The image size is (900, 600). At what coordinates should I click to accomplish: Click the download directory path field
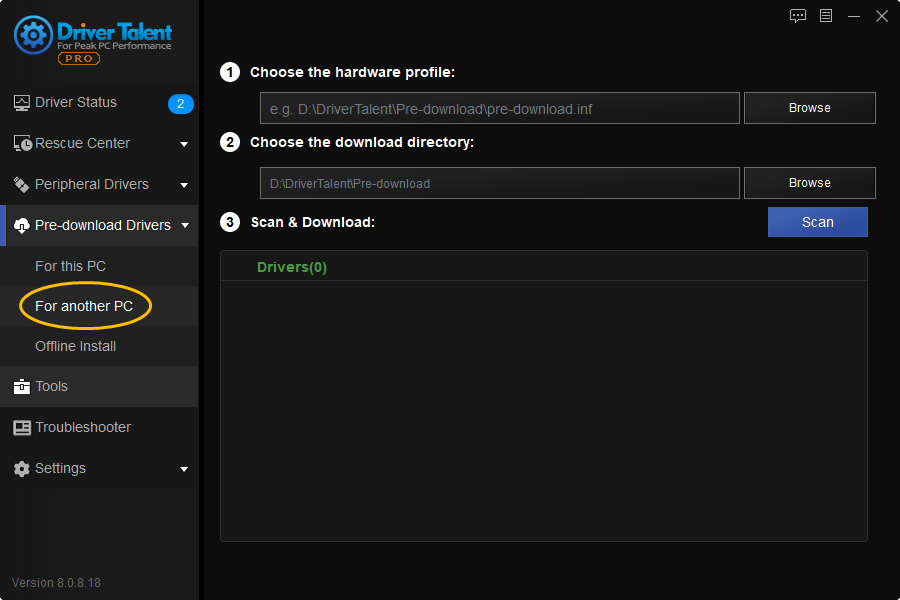pyautogui.click(x=499, y=183)
